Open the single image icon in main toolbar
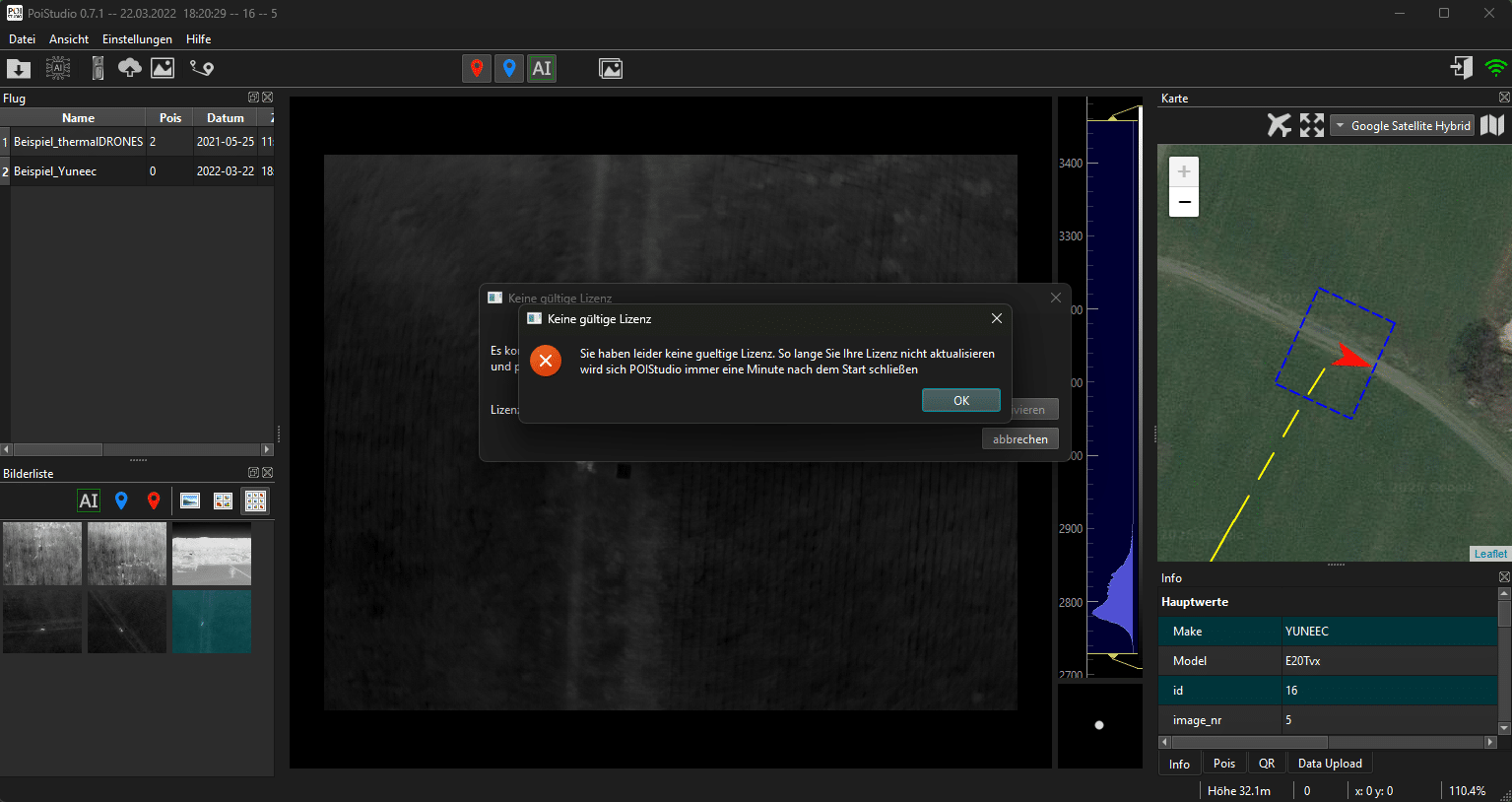Screen dimensions: 1512x802 163,68
